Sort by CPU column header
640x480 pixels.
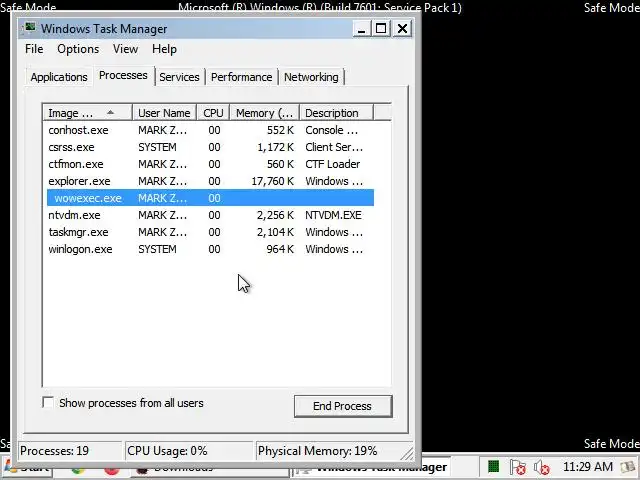[213, 113]
